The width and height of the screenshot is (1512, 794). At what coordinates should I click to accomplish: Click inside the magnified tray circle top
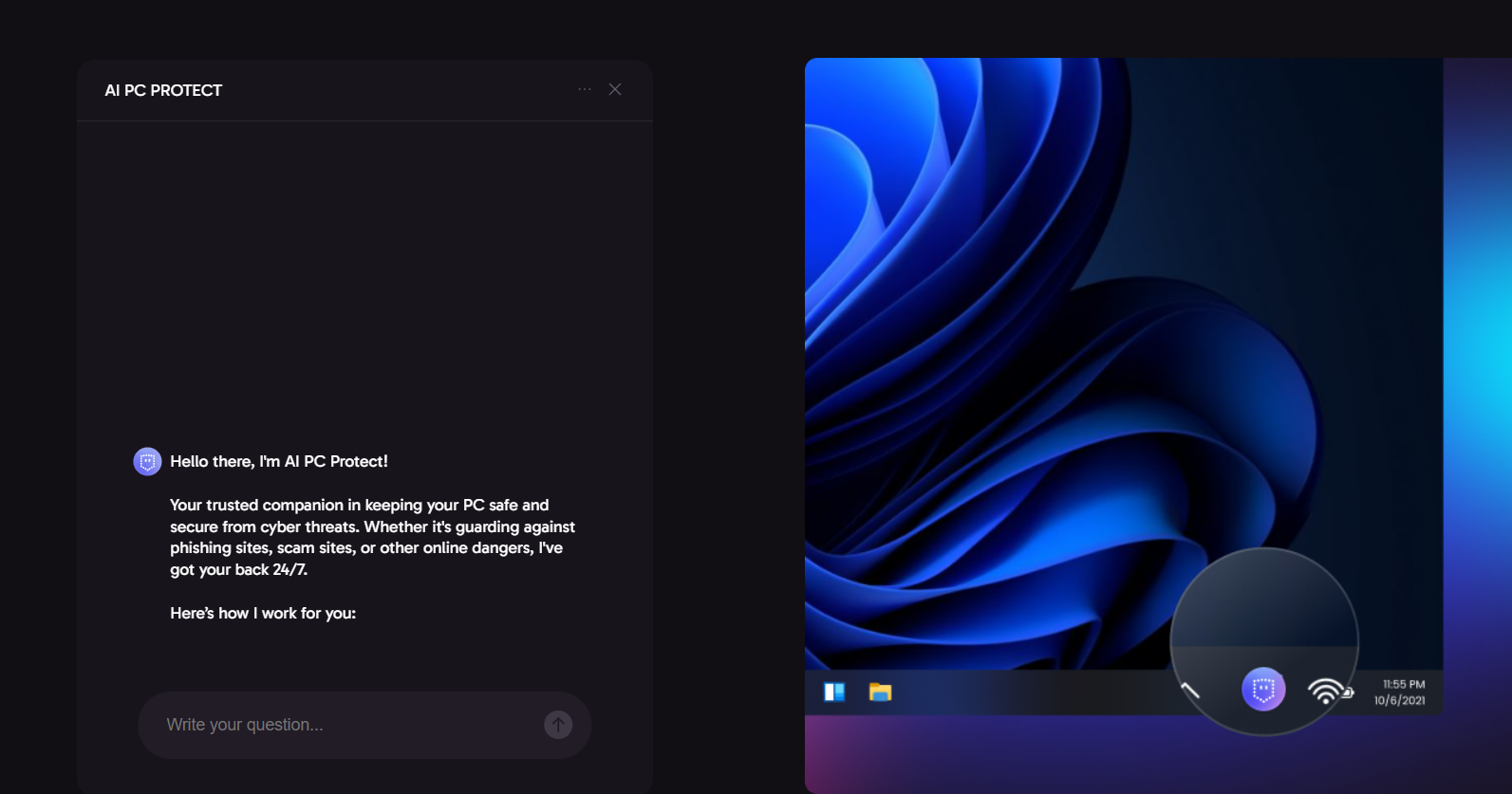1263,598
